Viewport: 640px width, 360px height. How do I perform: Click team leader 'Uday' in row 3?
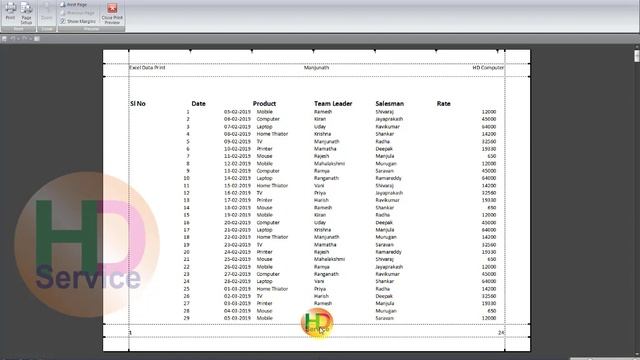tap(320, 127)
